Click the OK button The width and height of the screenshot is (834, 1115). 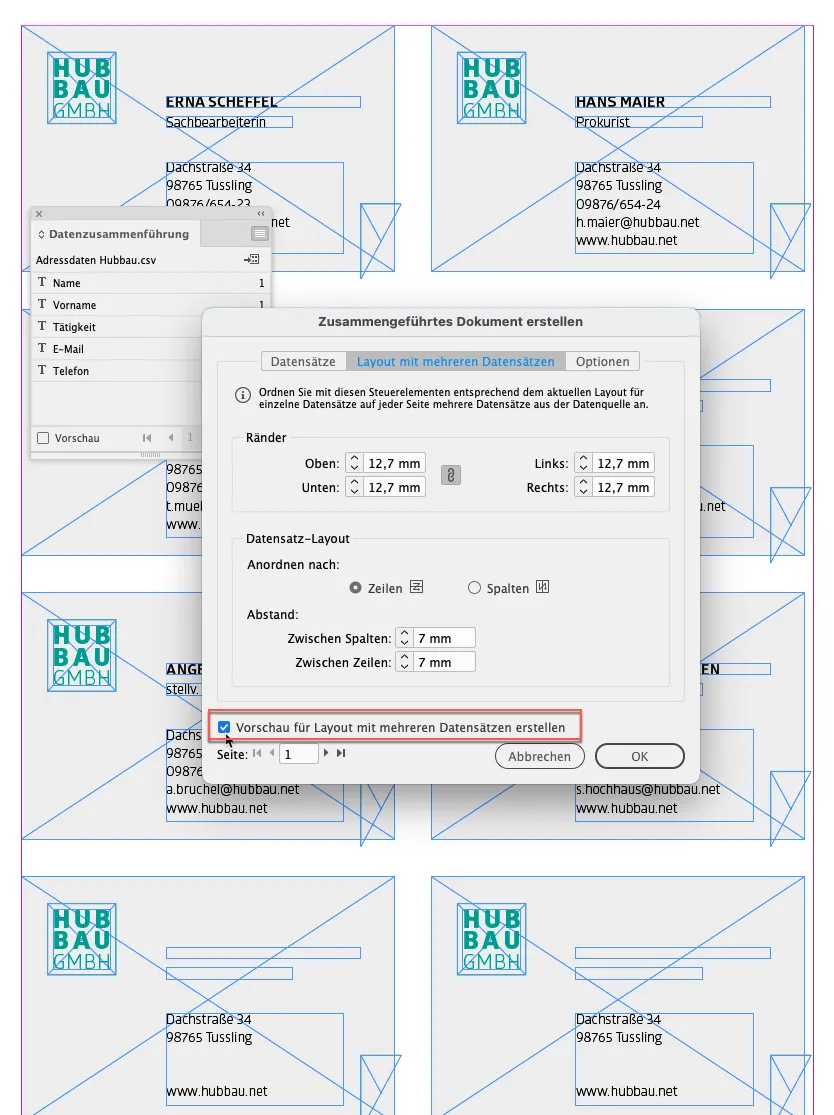pos(640,756)
